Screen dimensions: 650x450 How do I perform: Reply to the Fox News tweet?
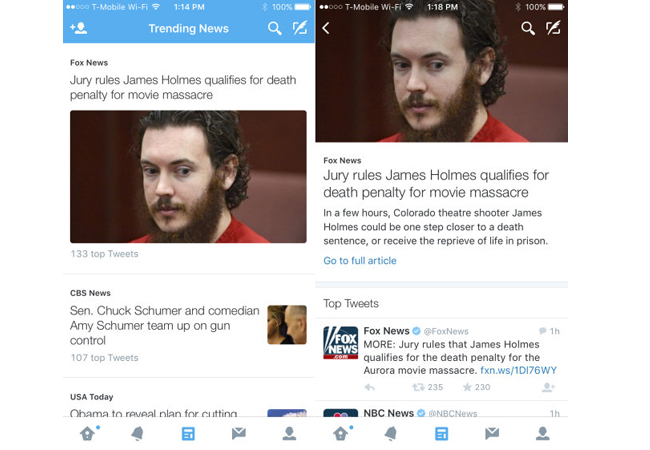tap(370, 387)
